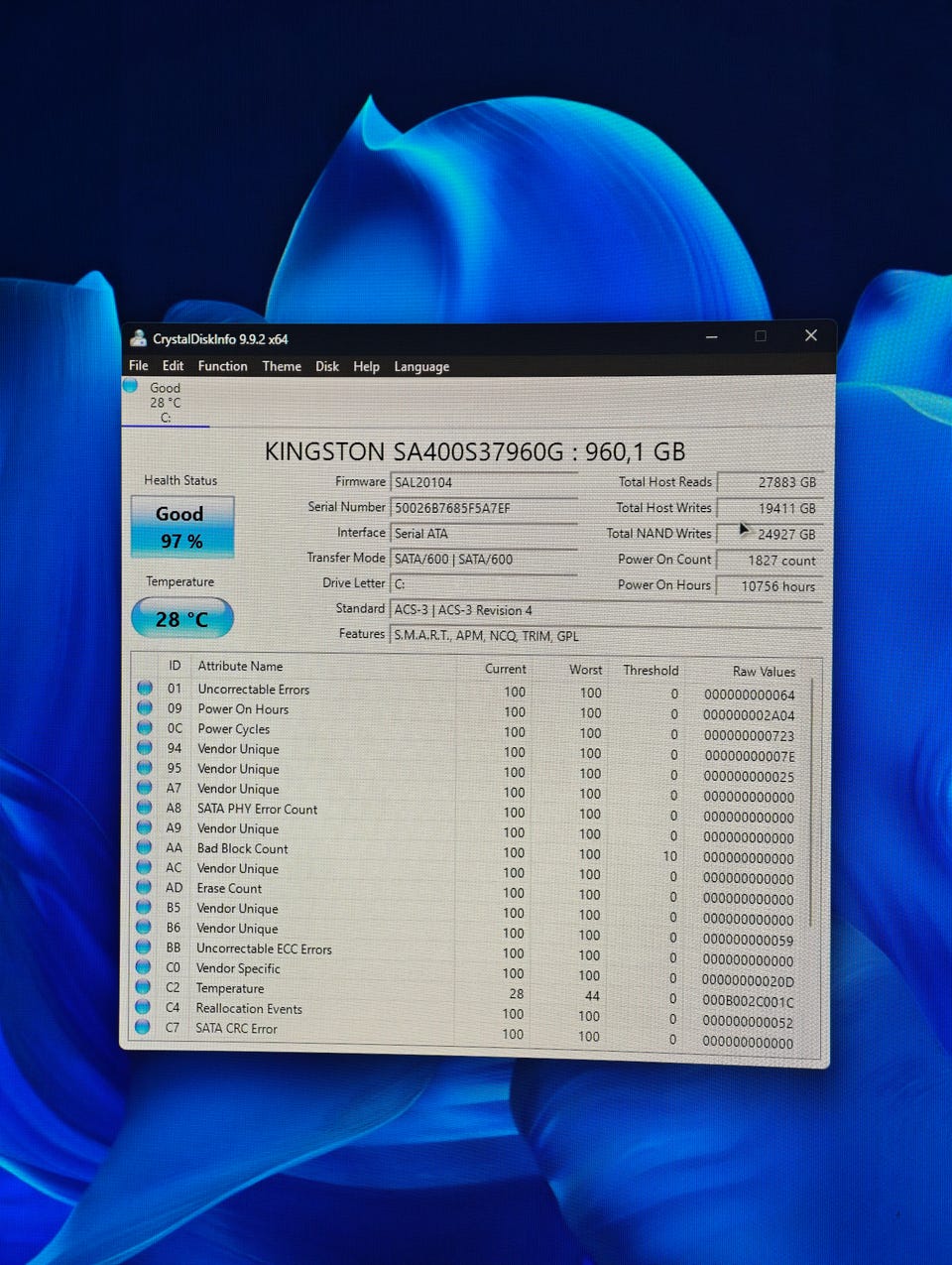Click the Transfer Mode field SATA/600
The width and height of the screenshot is (952, 1265).
coord(484,559)
